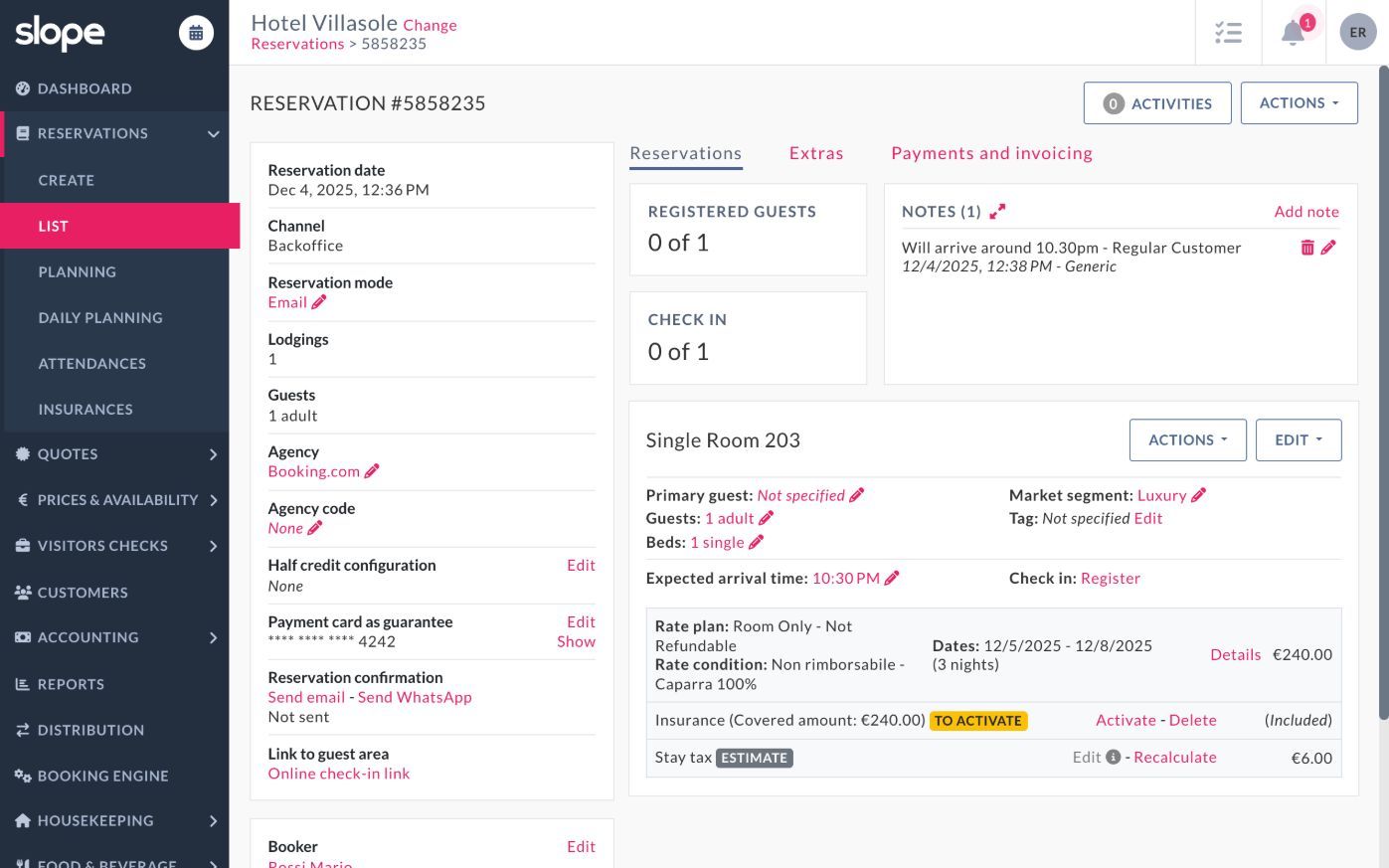Click the page vertical scrollbar
Screen dimensions: 1389x868
[x=1383, y=398]
